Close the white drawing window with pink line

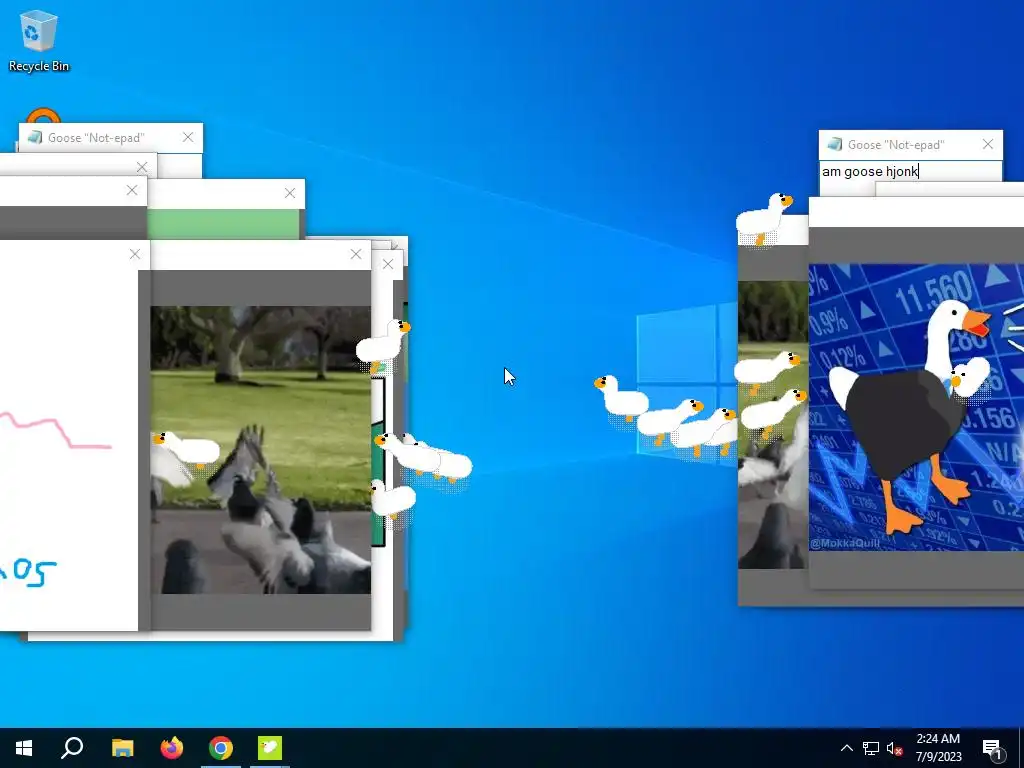135,254
